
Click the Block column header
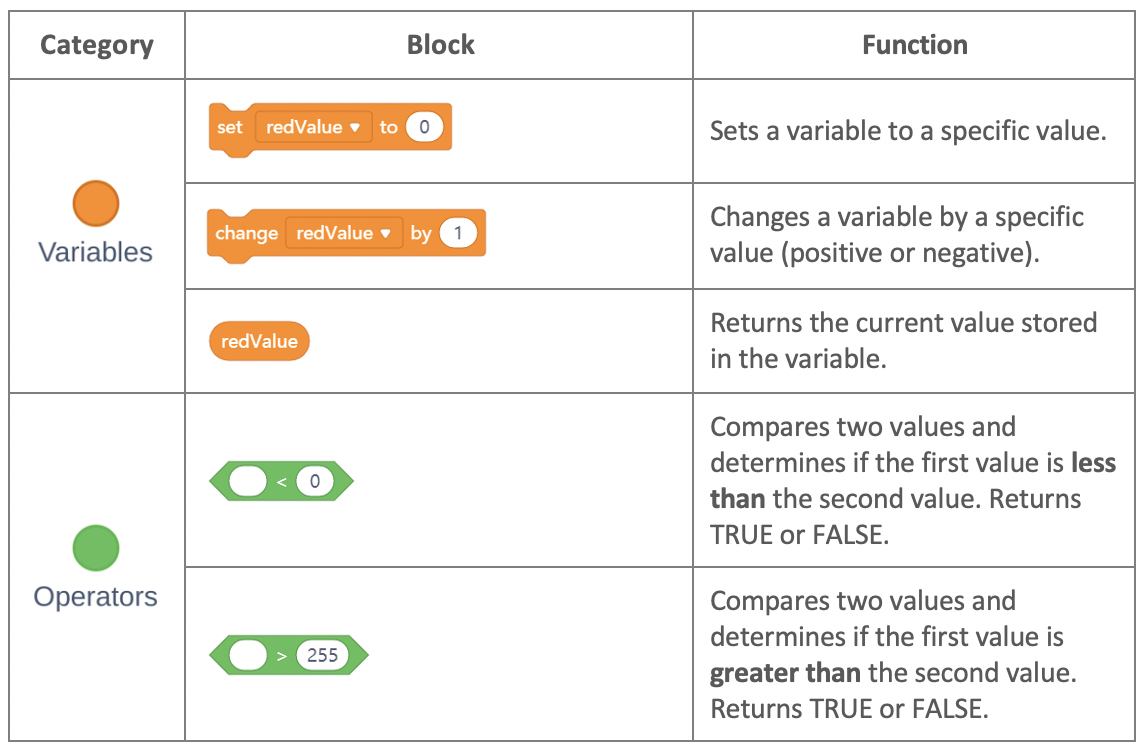[x=440, y=45]
